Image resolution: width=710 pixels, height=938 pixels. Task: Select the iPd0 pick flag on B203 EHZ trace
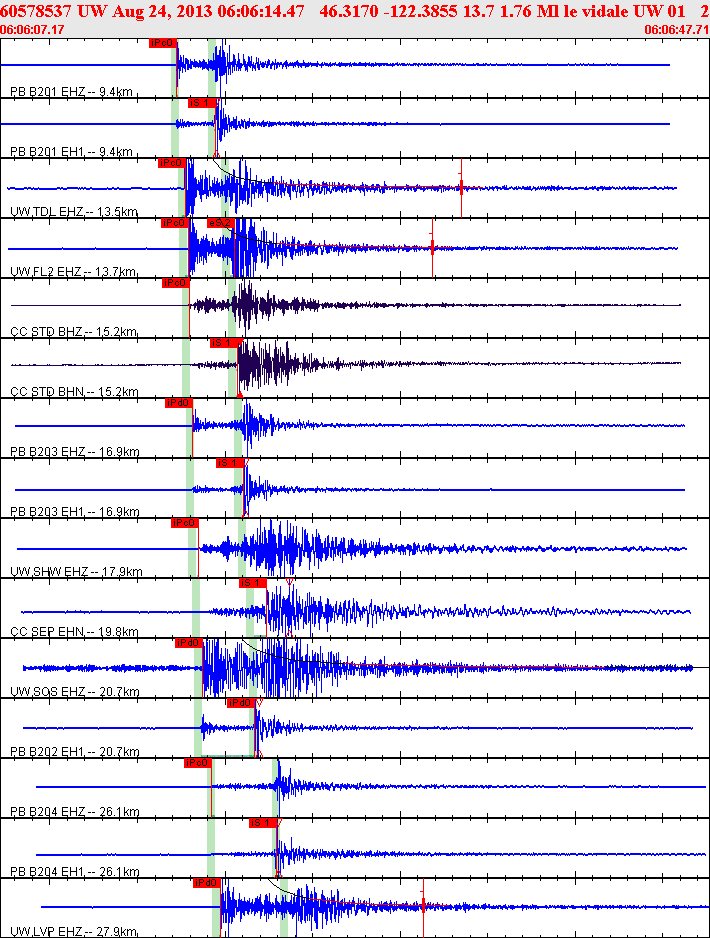click(179, 403)
